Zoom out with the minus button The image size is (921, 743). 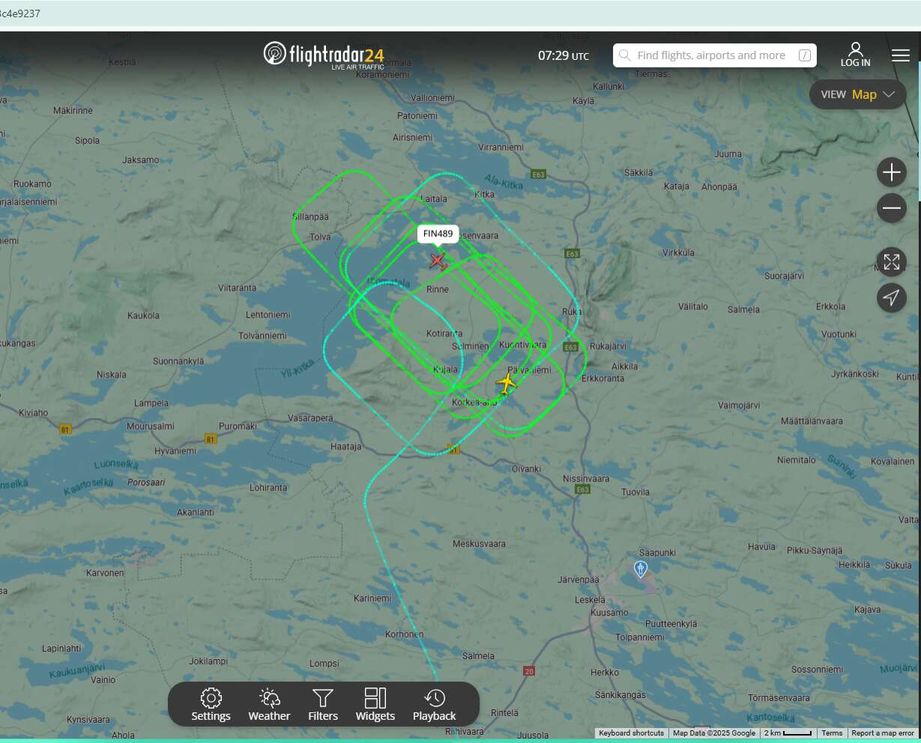[891, 208]
